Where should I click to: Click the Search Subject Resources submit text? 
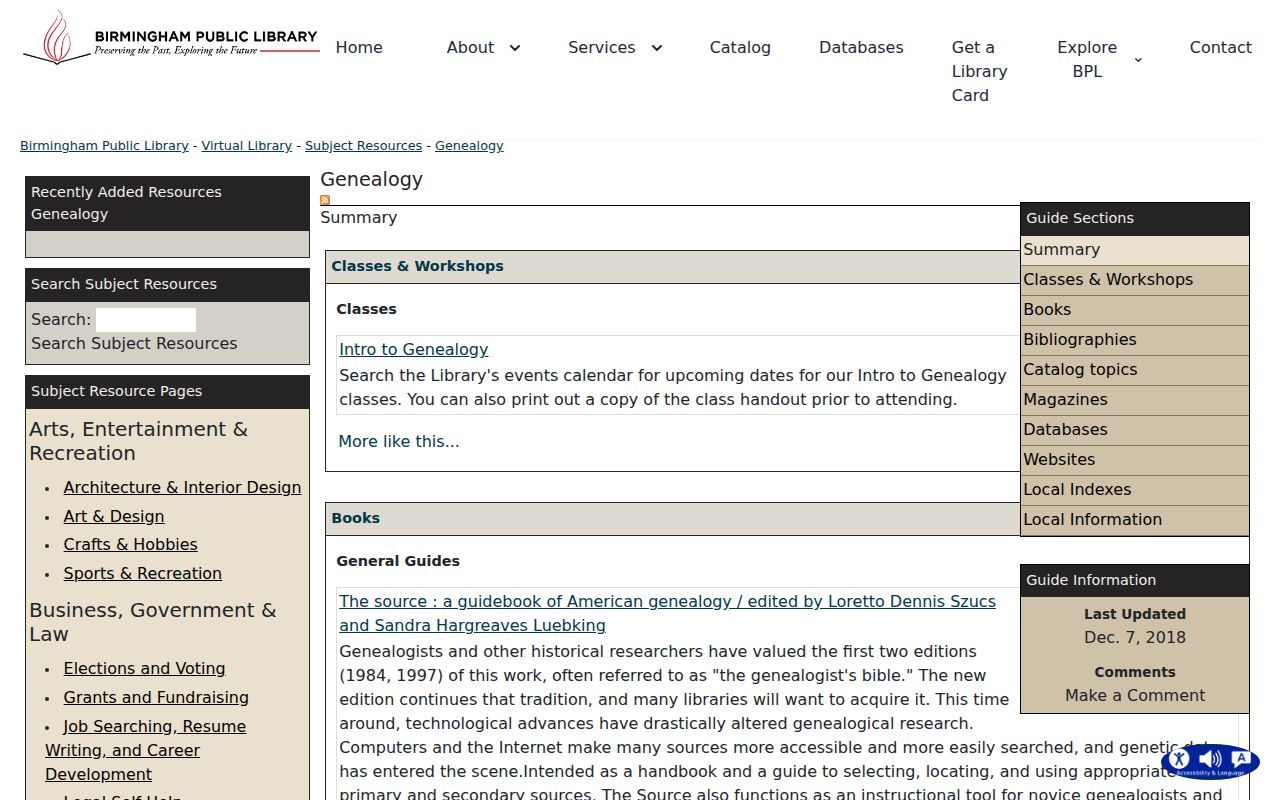(x=134, y=343)
